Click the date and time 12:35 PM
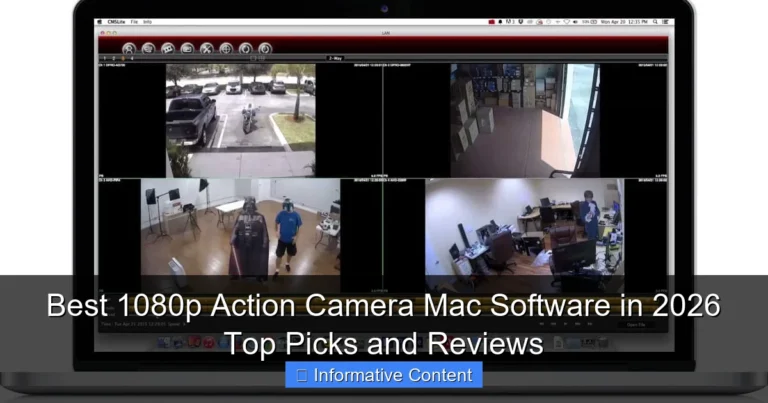The width and height of the screenshot is (768, 403). pyautogui.click(x=624, y=22)
